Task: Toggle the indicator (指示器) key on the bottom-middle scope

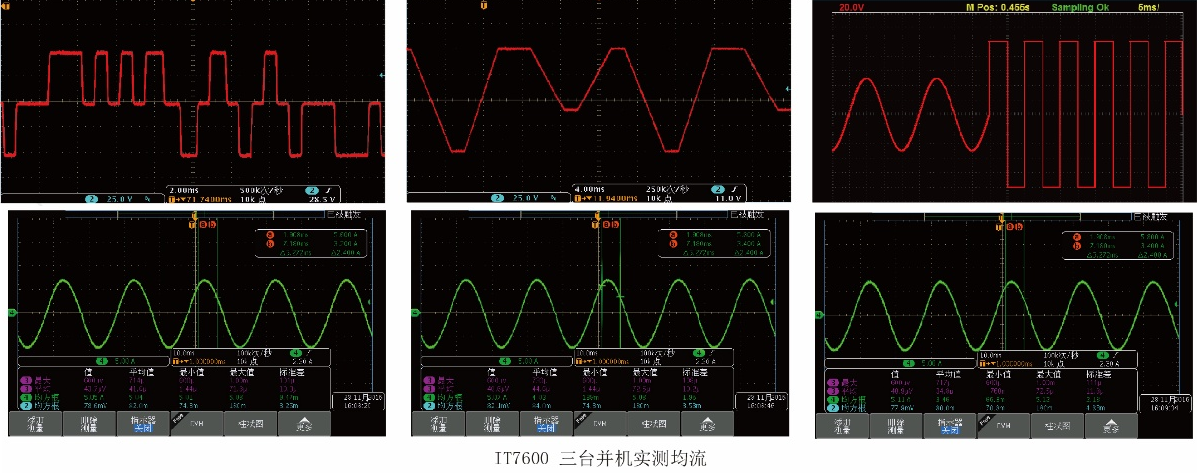Action: click(x=545, y=424)
